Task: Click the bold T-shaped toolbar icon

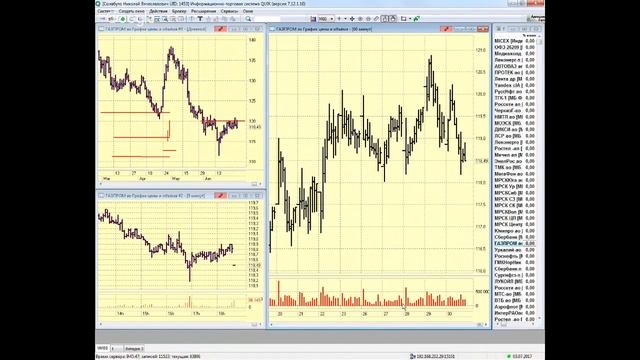Action: pos(200,19)
